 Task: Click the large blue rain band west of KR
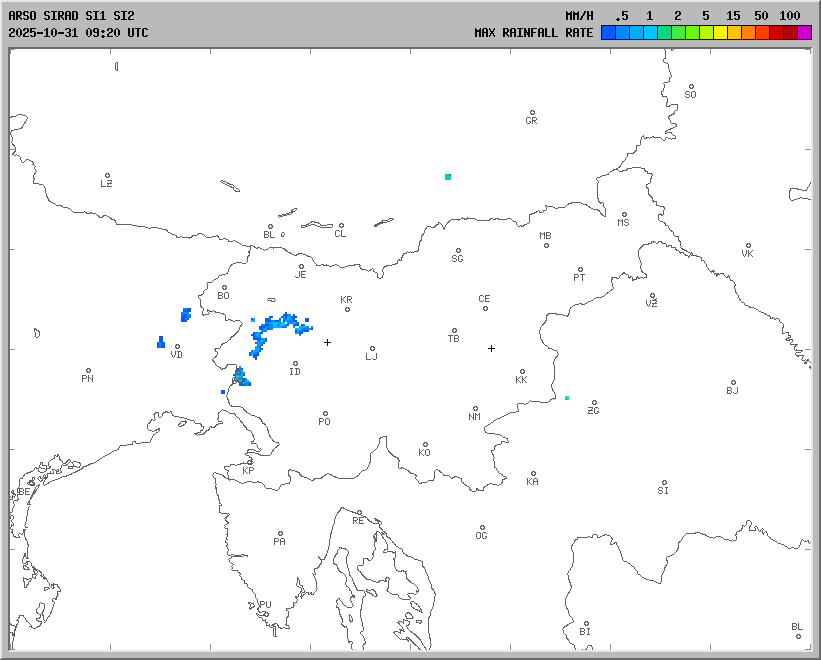point(280,323)
